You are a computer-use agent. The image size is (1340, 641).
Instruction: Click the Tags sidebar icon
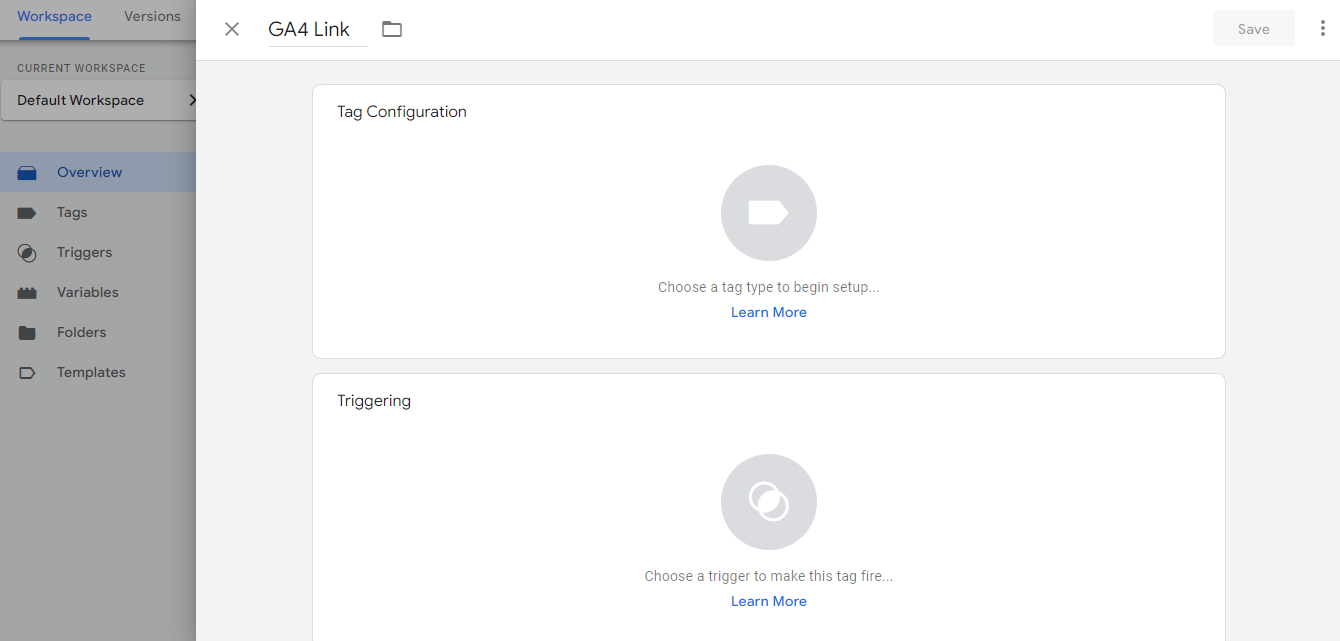[27, 213]
